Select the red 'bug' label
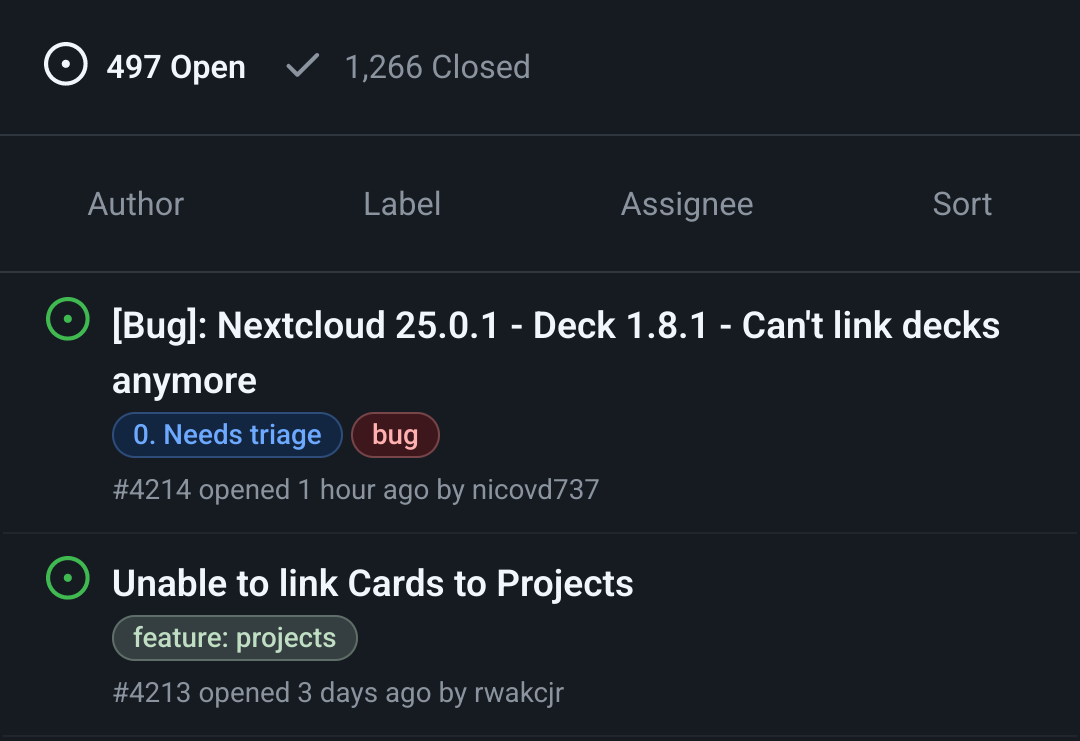This screenshot has height=741, width=1080. pyautogui.click(x=395, y=434)
